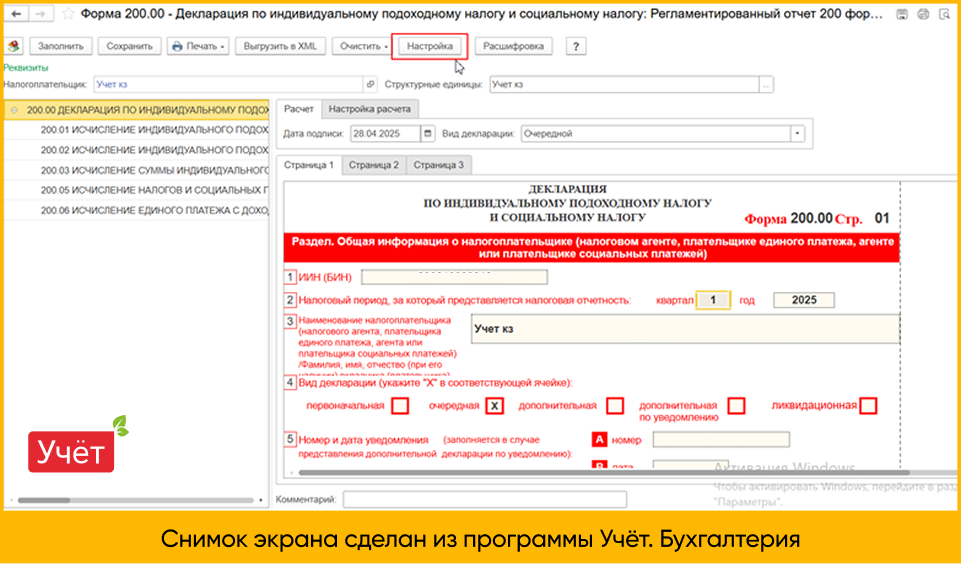Select 200.01 ИСЧИСЛЕНИЕ ИНДИВИДУАЛЬНОГО tree row

click(137, 130)
